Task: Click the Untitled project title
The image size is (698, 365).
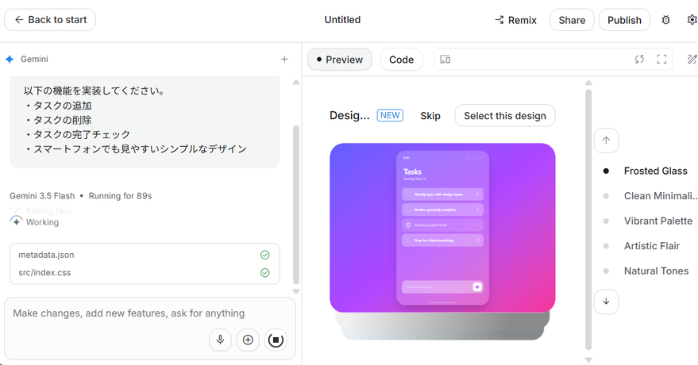Action: point(342,20)
